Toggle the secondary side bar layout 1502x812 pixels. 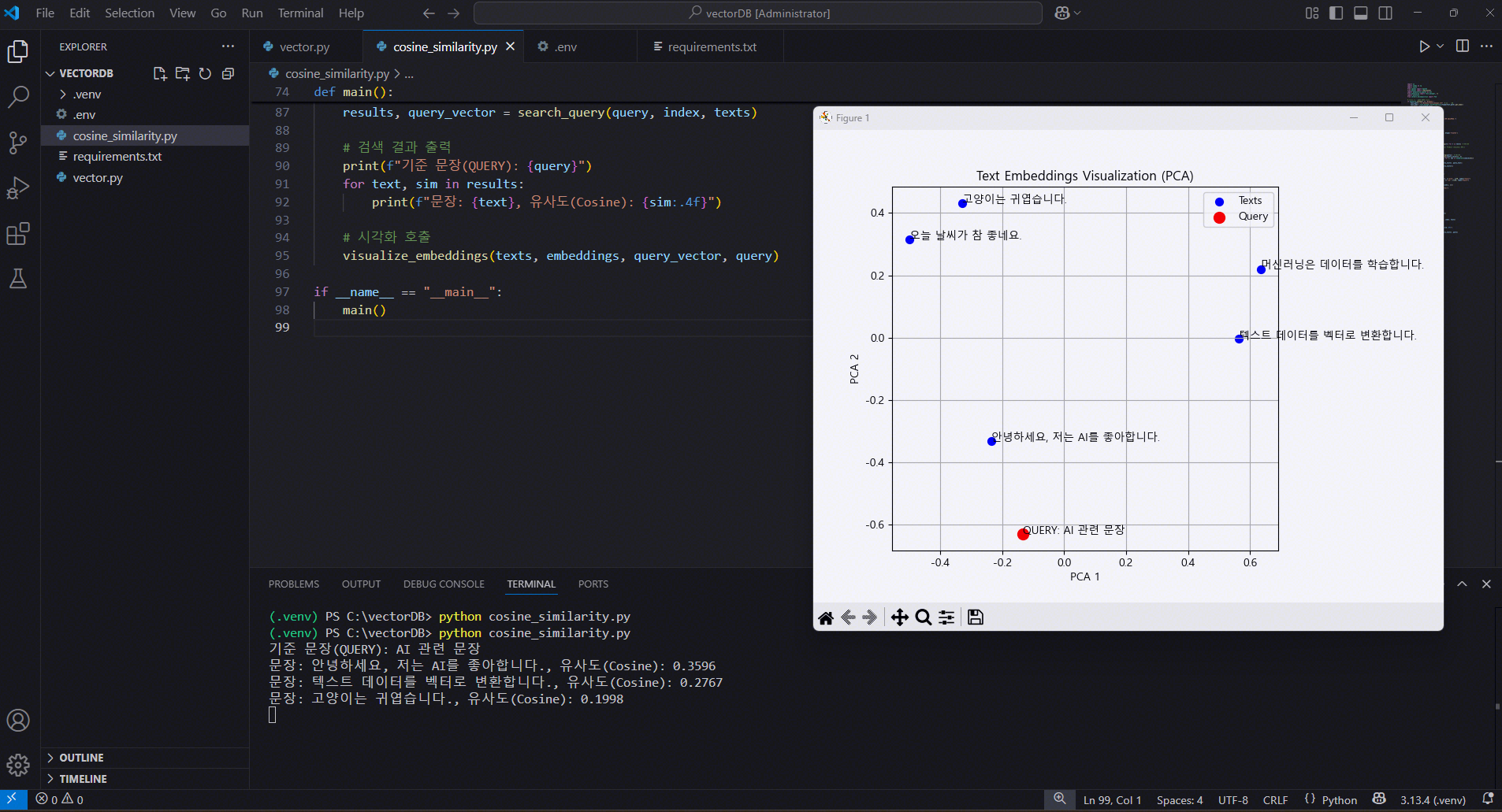pos(1385,13)
